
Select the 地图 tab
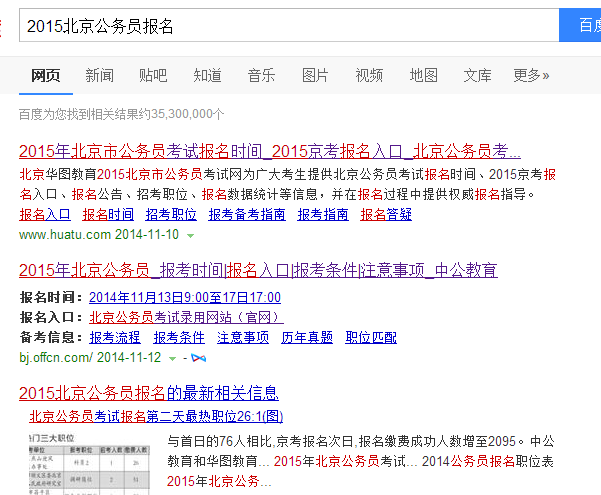[x=423, y=75]
